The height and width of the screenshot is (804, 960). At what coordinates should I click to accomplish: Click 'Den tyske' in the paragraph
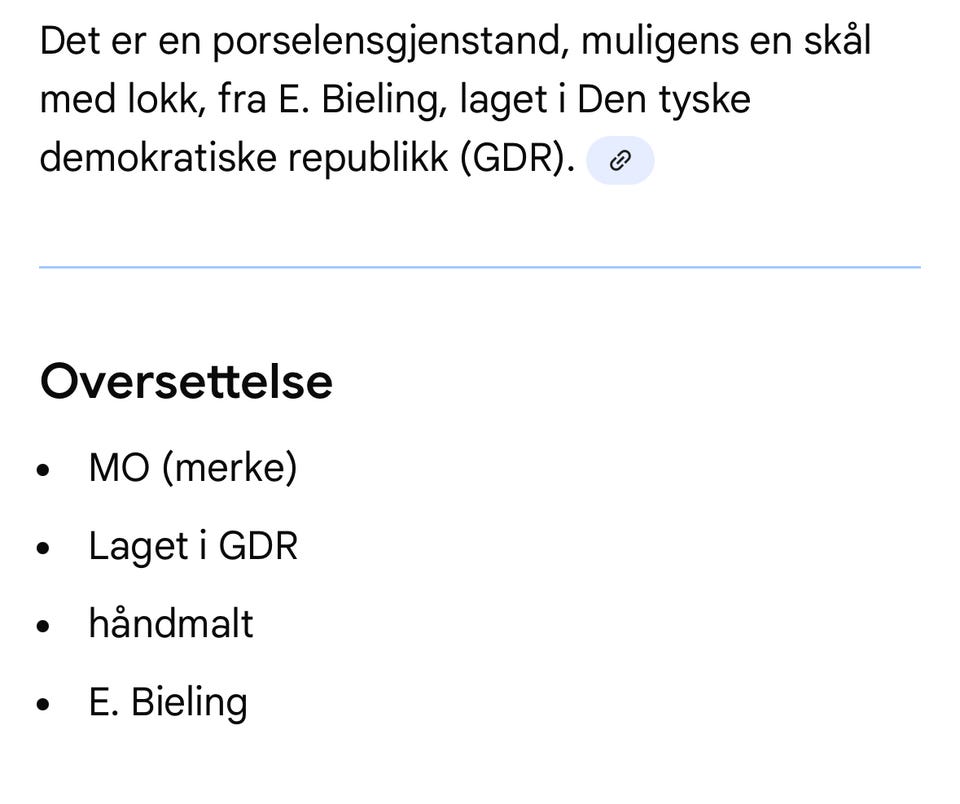664,100
